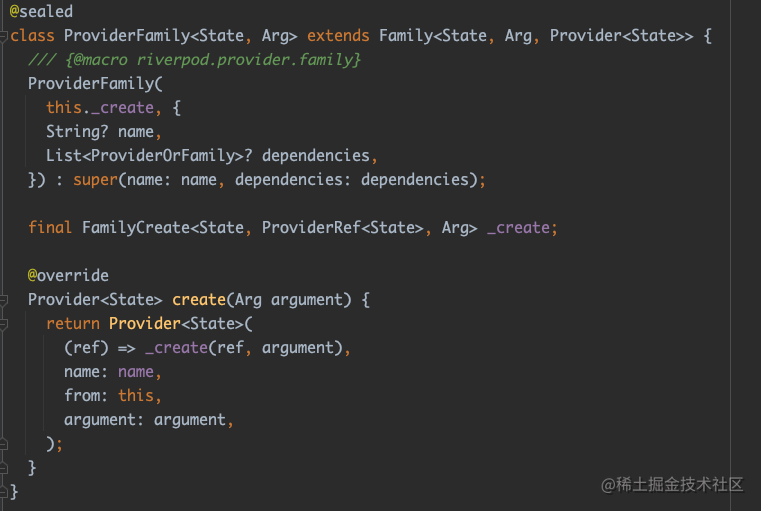
Task: Click the watermark text in the bottom corner
Action: (672, 484)
